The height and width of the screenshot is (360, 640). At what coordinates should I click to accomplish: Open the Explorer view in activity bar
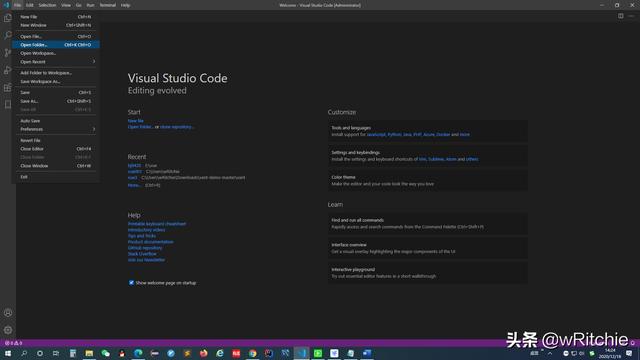pyautogui.click(x=8, y=18)
